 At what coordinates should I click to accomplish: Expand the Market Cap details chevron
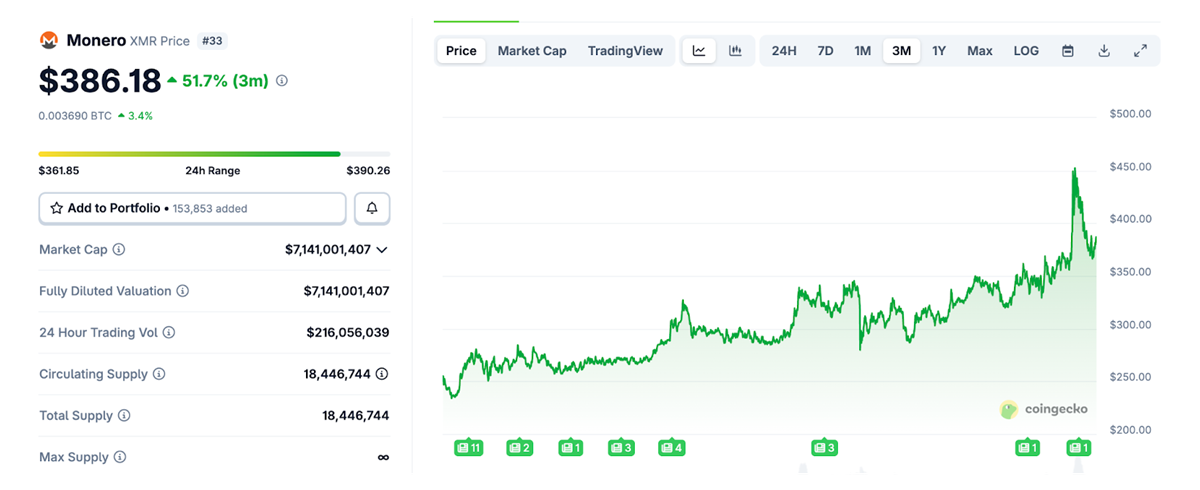382,249
